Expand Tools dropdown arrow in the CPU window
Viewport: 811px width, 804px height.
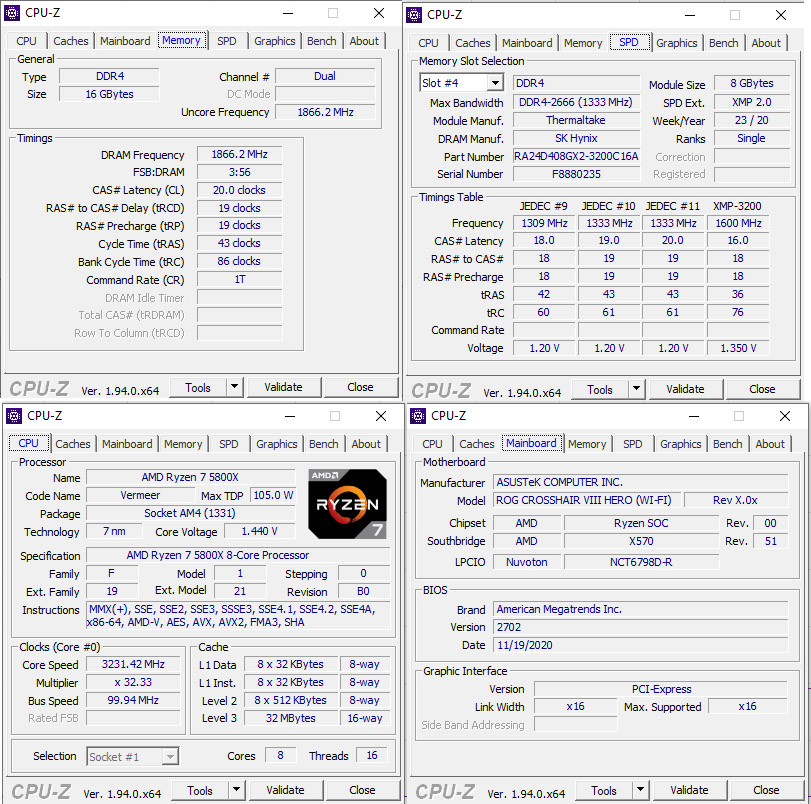click(x=236, y=790)
